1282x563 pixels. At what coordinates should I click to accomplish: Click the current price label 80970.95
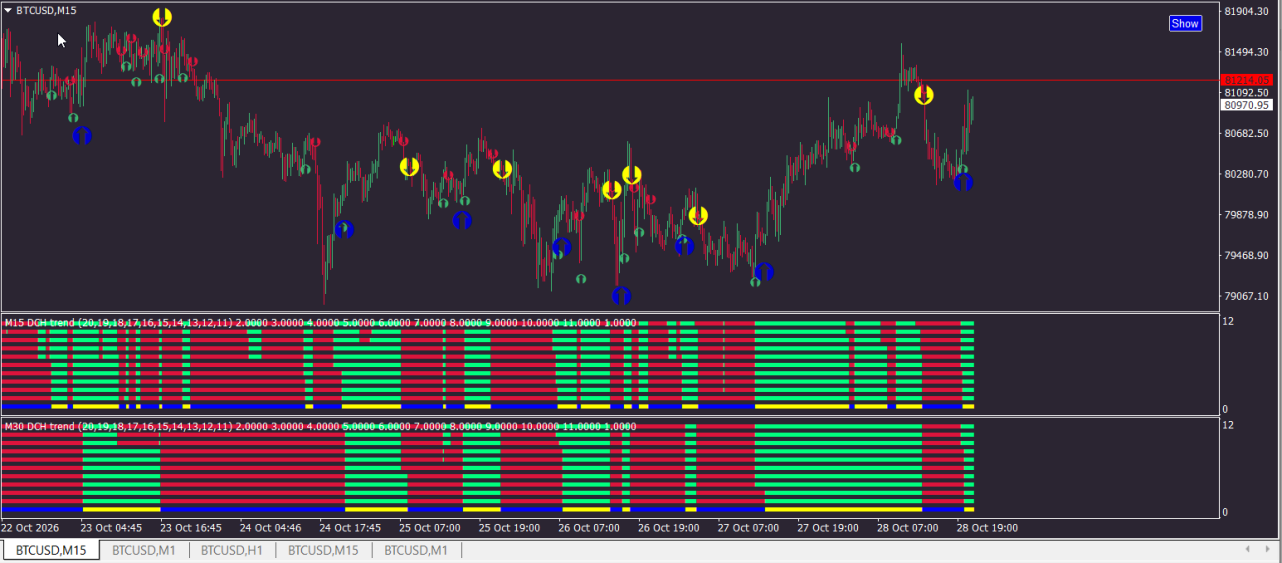[x=1247, y=104]
